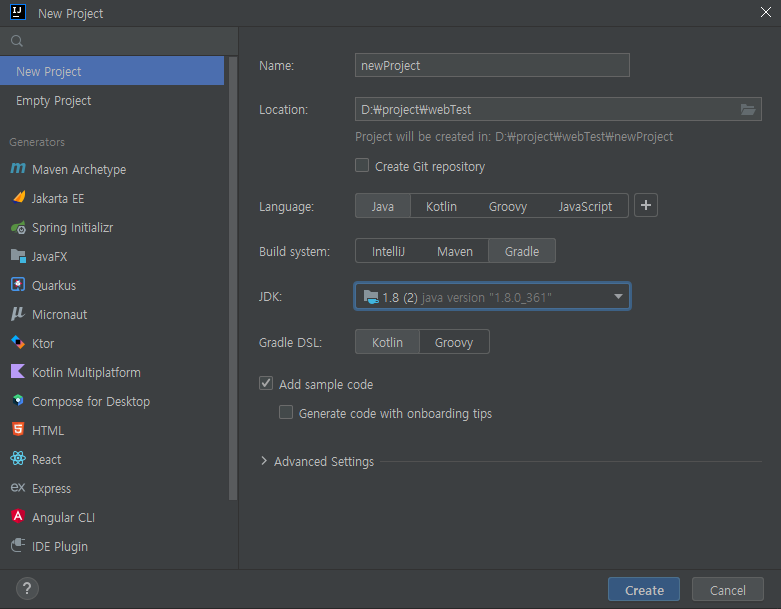Close the New Project dialog
This screenshot has width=781, height=609.
(x=766, y=12)
